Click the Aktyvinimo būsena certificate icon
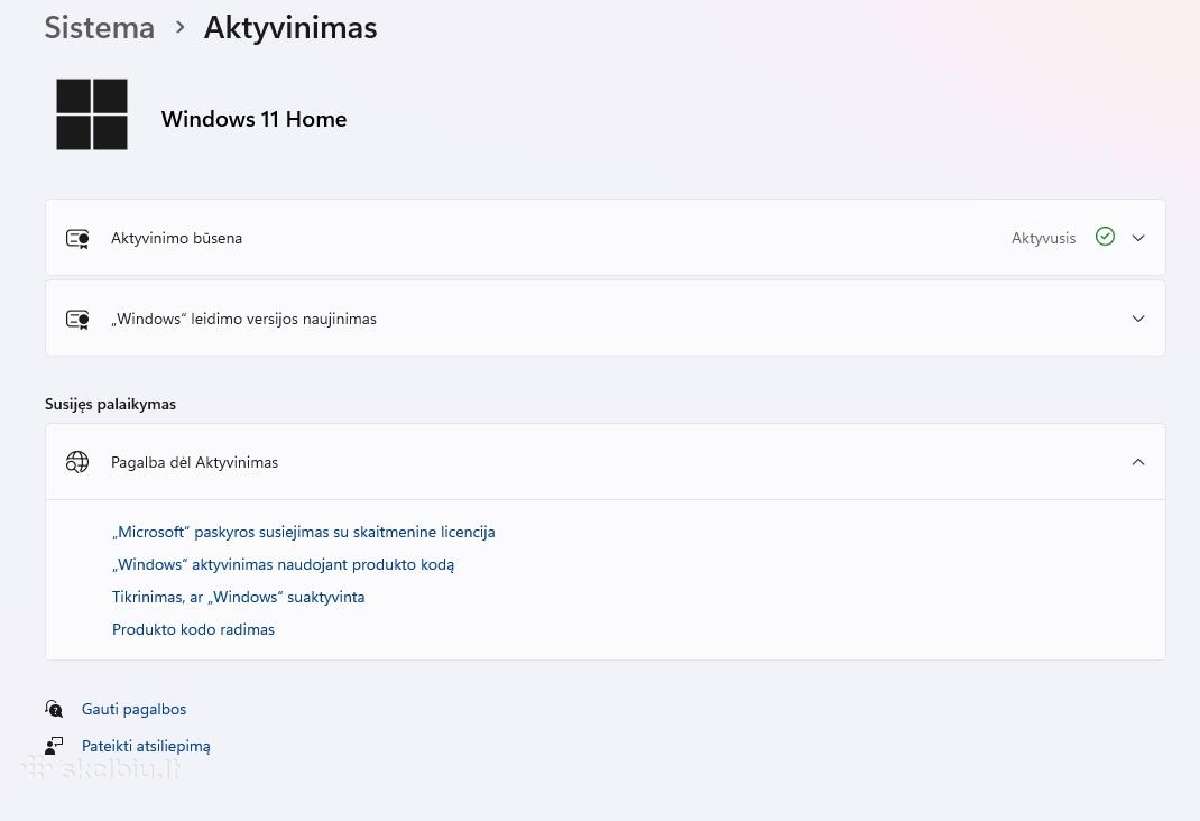Screen dimensions: 1200x821 click(78, 238)
